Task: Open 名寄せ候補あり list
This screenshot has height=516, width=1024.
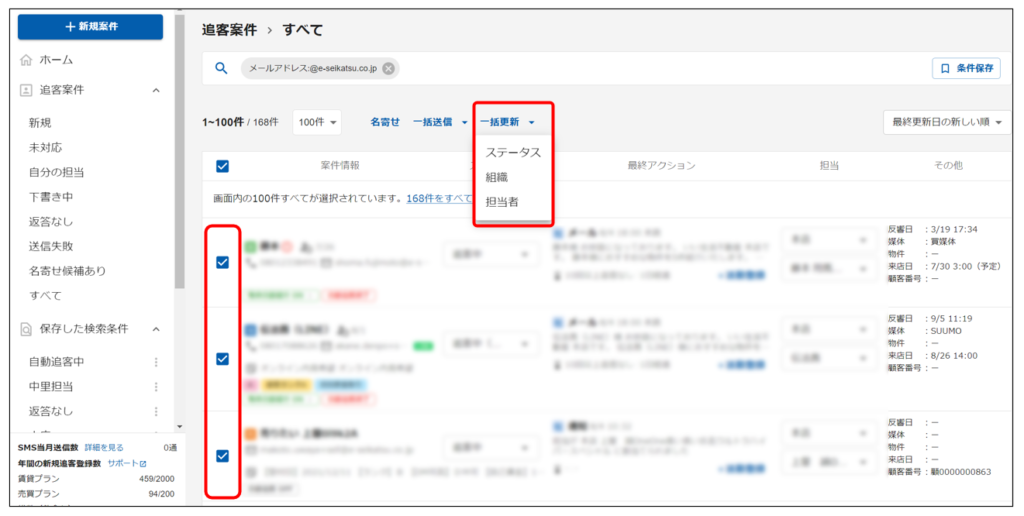Action: [x=67, y=270]
